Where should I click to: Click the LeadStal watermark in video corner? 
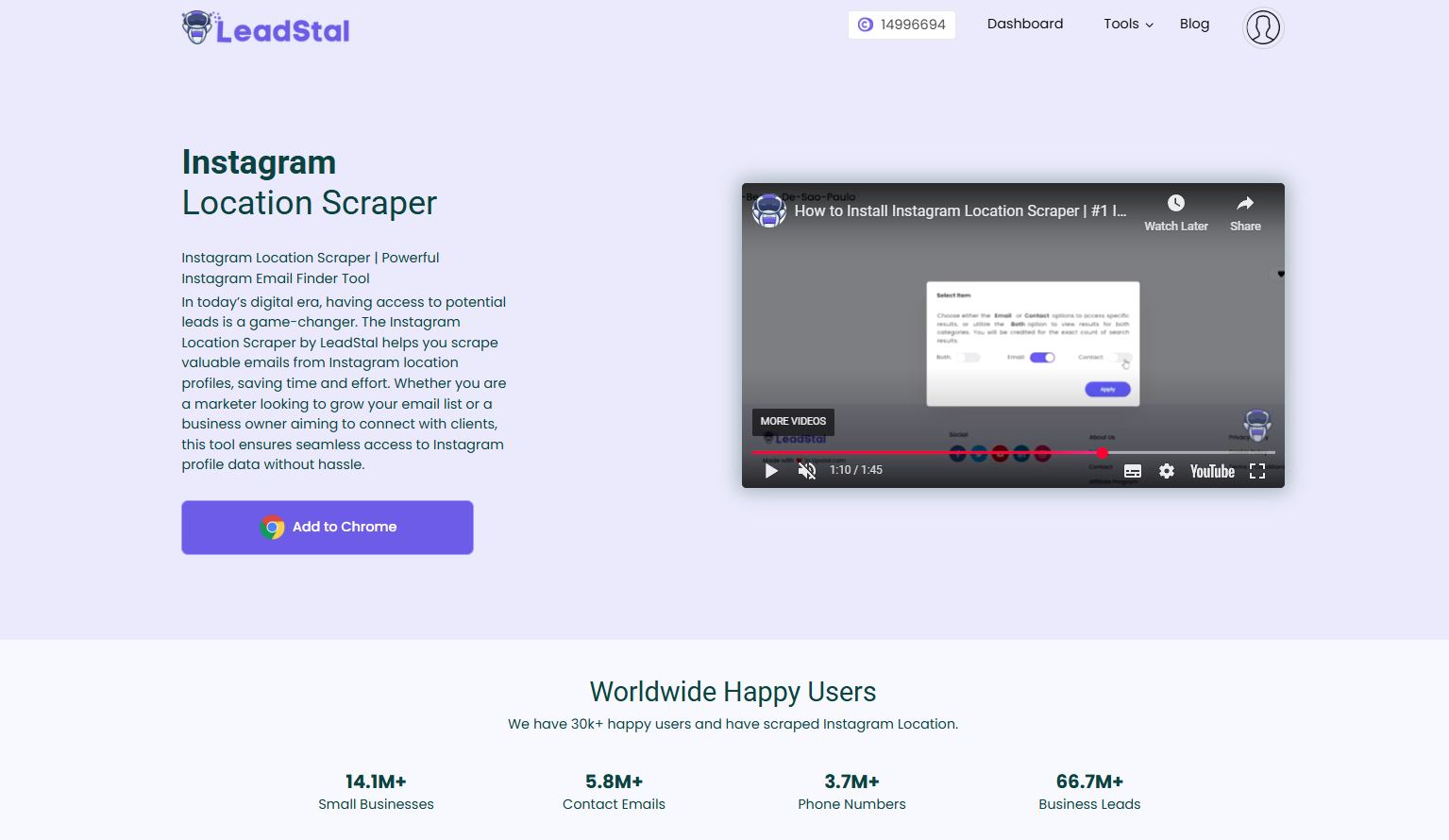(1256, 425)
